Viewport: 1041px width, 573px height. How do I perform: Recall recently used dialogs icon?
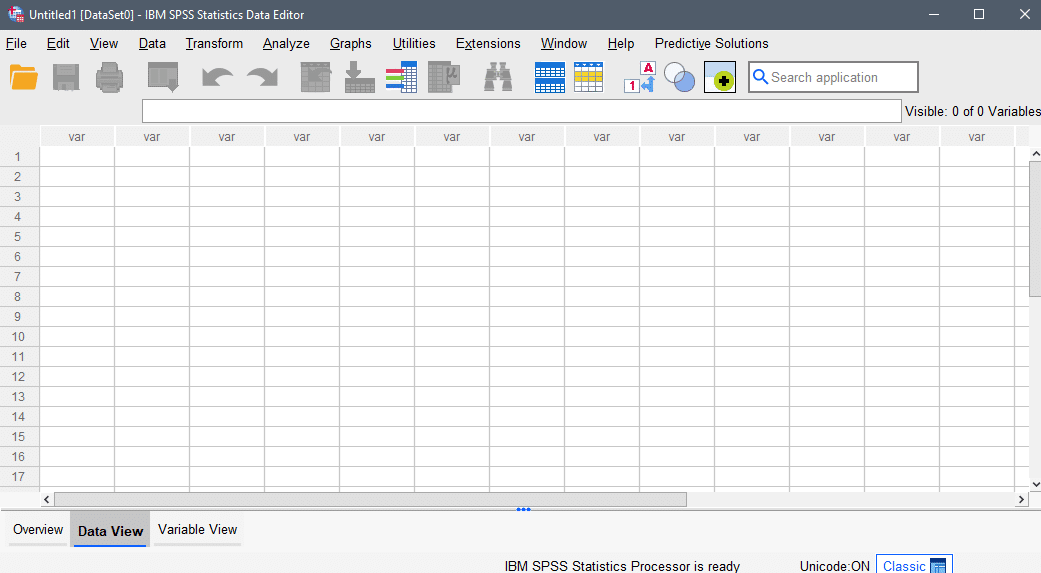163,77
